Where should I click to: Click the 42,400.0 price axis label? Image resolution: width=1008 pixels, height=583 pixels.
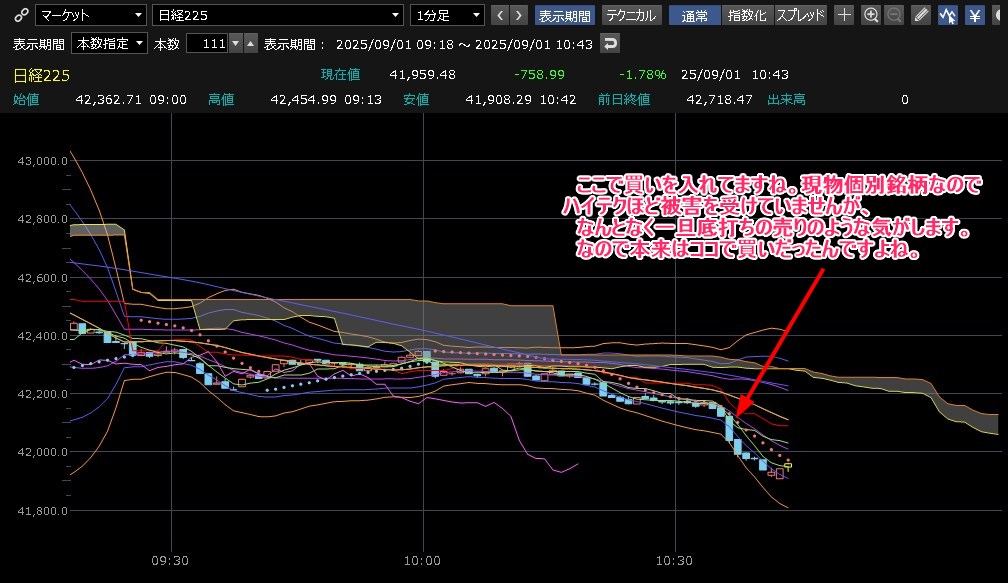coord(42,336)
